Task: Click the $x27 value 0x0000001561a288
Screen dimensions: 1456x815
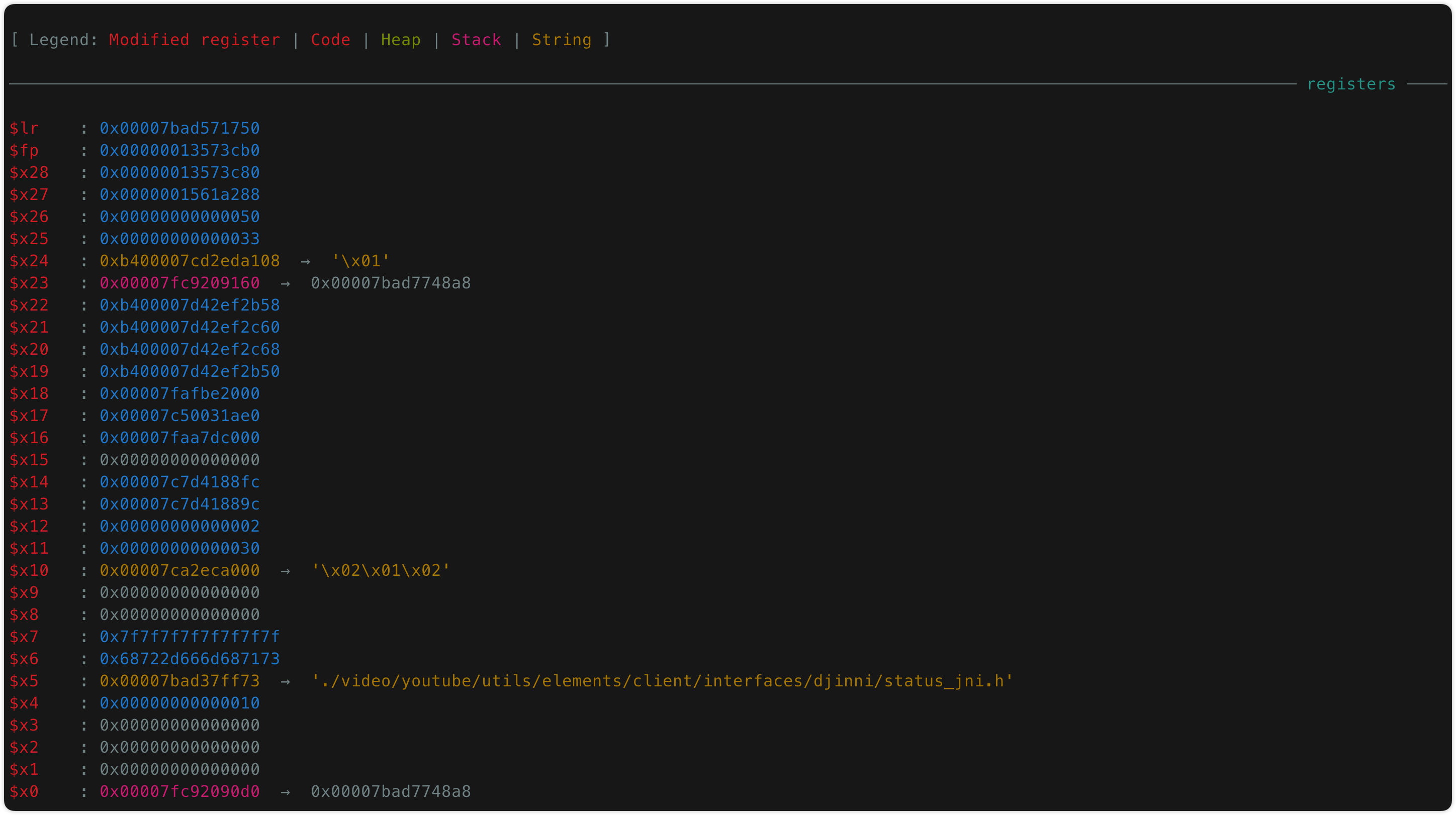Action: pos(180,195)
